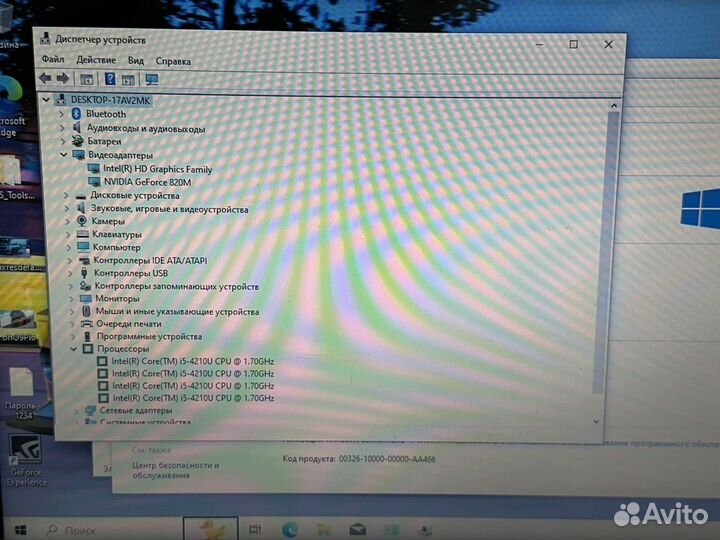Click the Bluetooth category icon
Viewport: 720px width, 540px height.
76,114
